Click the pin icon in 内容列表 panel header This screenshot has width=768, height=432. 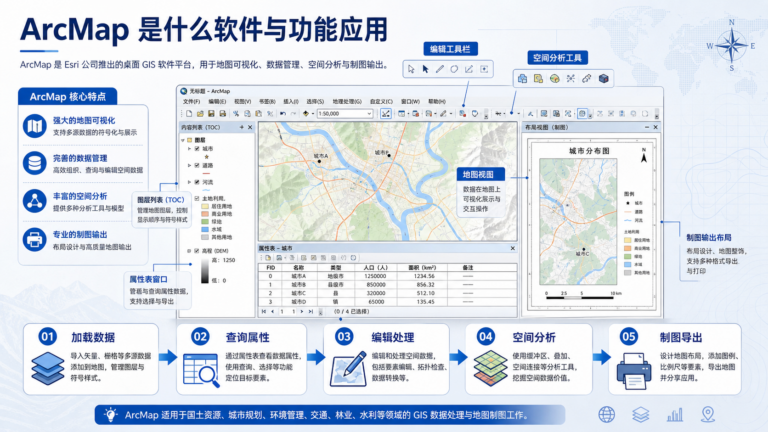coord(241,127)
